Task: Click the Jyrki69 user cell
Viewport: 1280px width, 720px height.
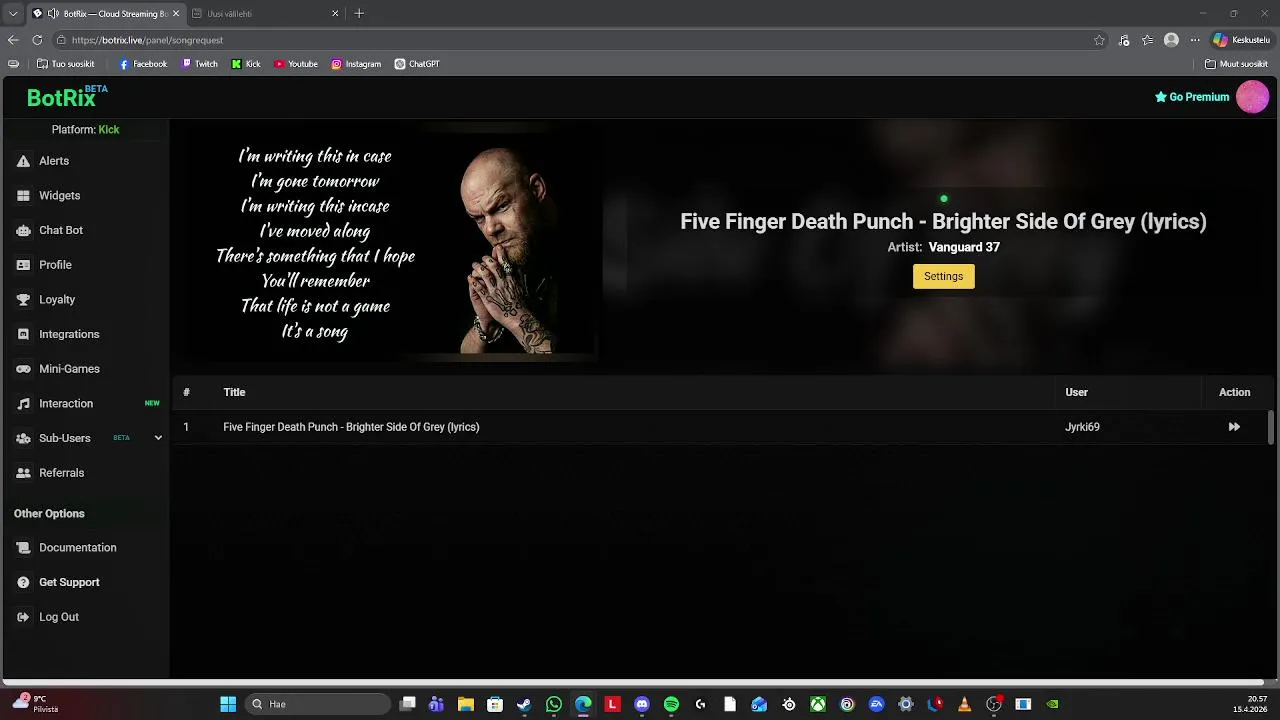Action: point(1082,427)
